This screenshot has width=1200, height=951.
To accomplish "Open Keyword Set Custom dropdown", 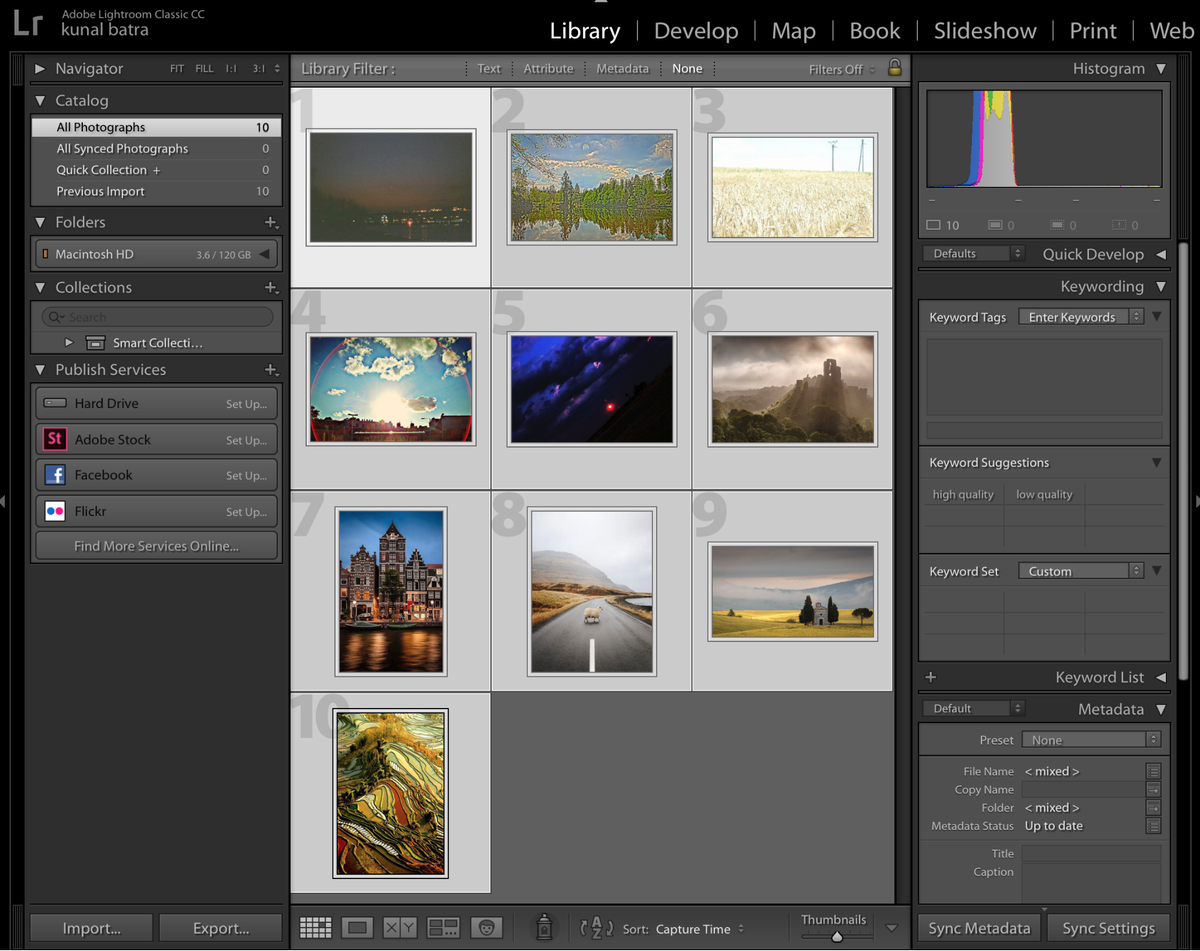I will (x=1080, y=571).
